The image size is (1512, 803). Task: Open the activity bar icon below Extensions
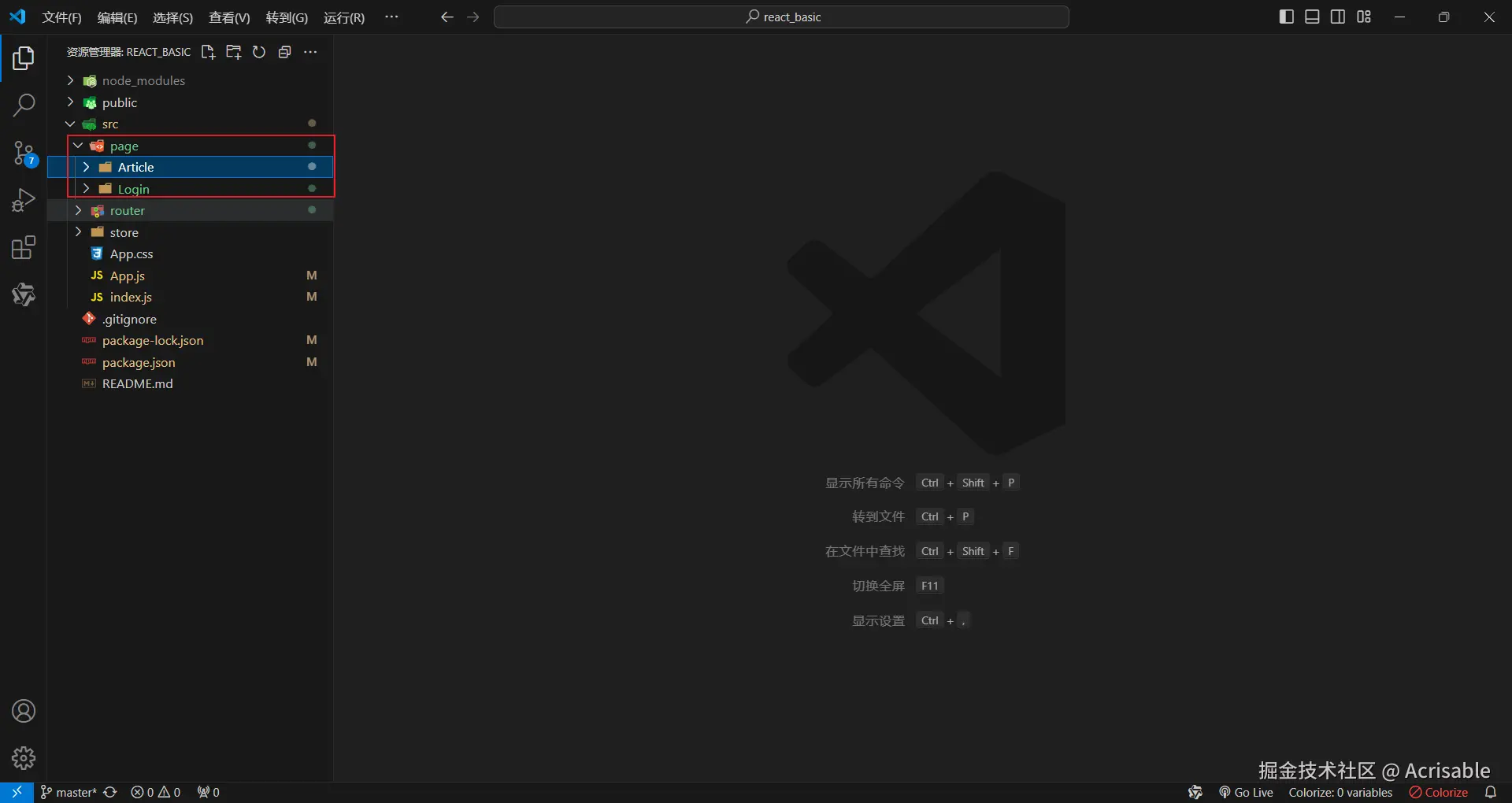tap(24, 294)
